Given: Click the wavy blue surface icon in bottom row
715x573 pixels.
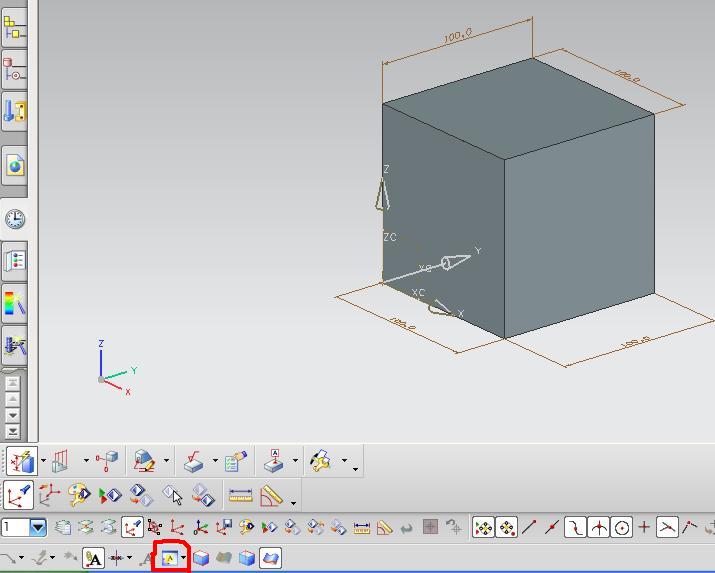Looking at the screenshot, I should pyautogui.click(x=270, y=558).
